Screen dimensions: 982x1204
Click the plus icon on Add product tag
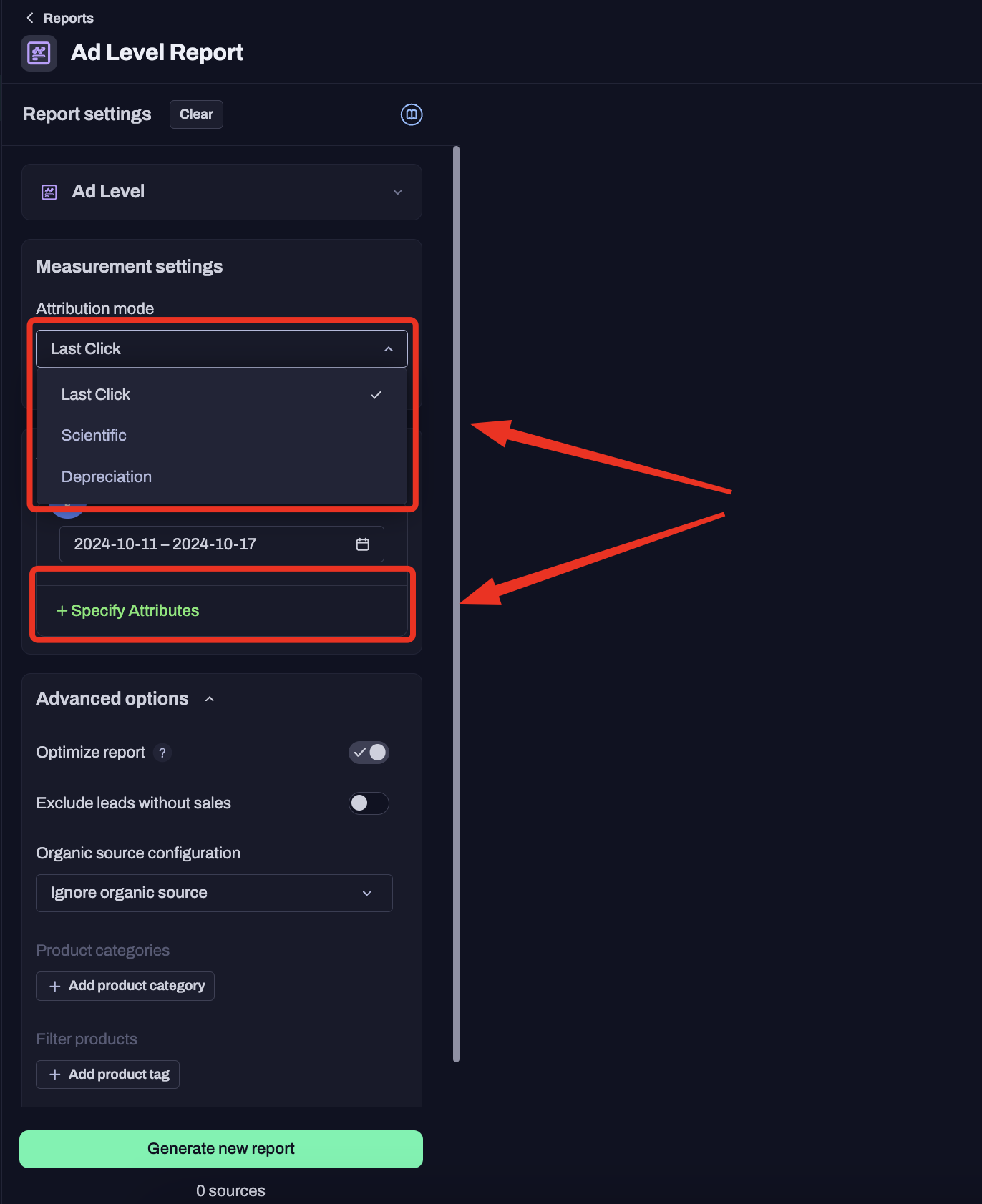(55, 1074)
